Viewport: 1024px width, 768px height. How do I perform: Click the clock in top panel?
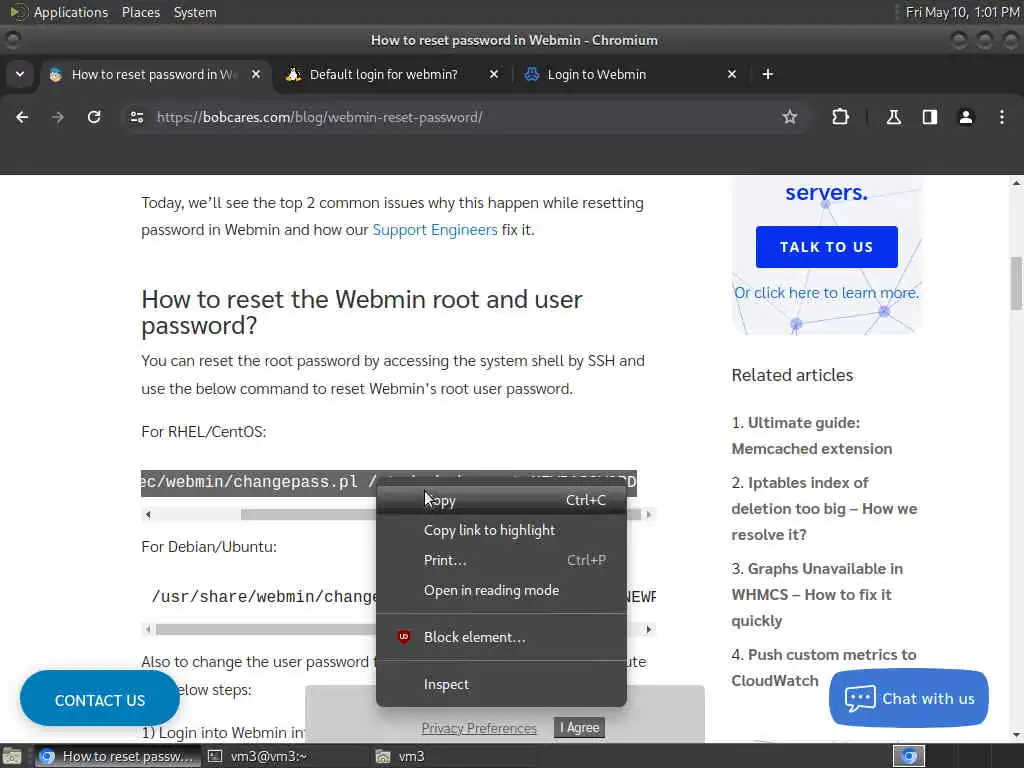[x=963, y=12]
